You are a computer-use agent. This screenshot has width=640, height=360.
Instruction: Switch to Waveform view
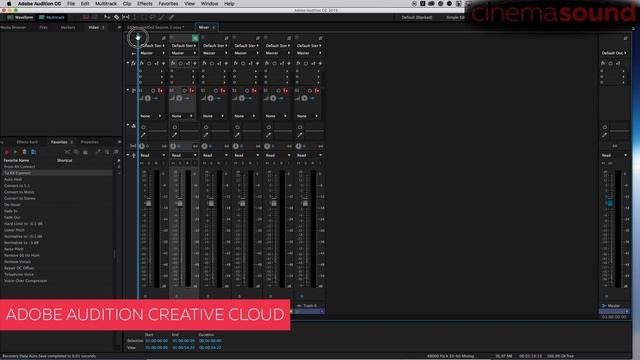coord(20,18)
